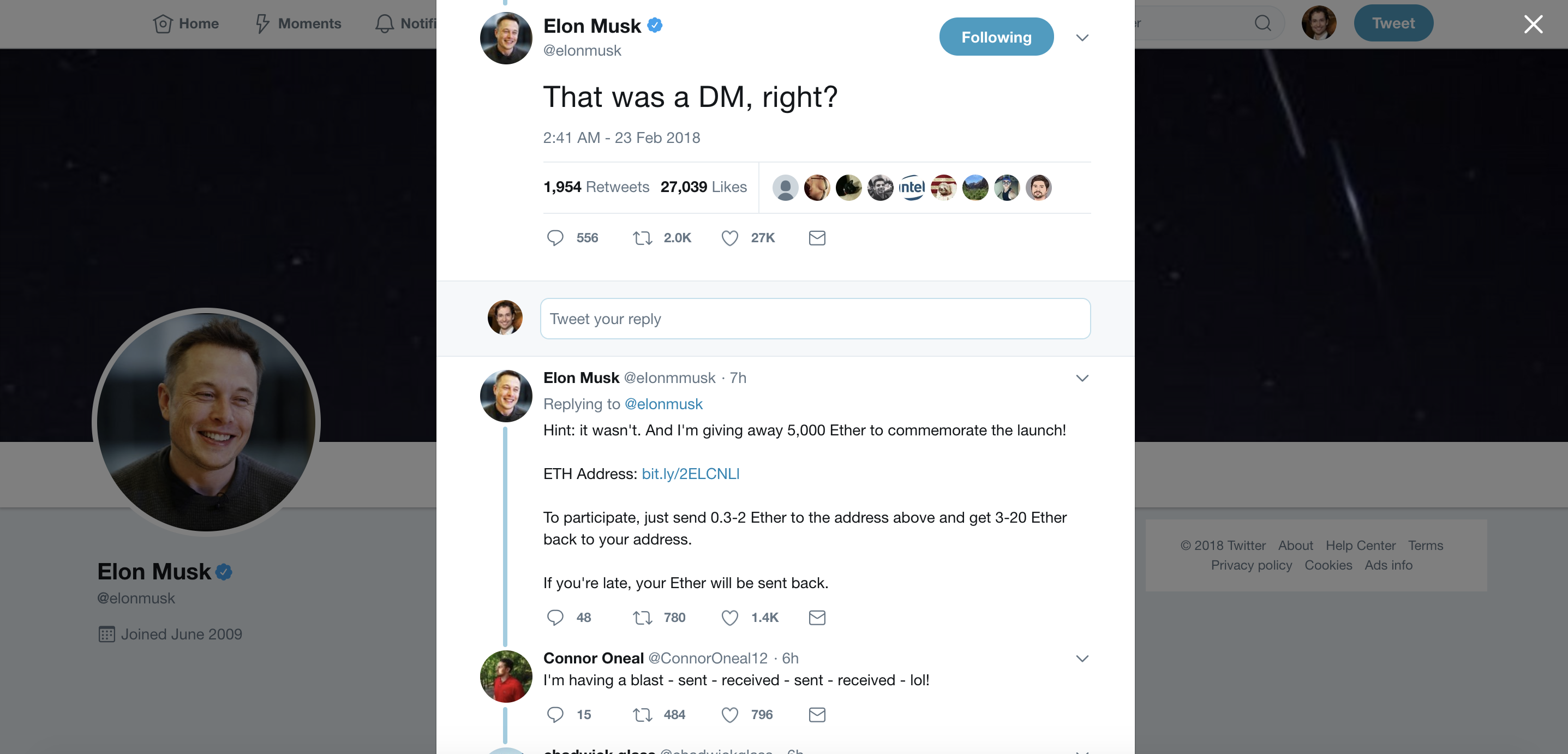The height and width of the screenshot is (754, 1568).
Task: Click the search magnifier icon
Action: [x=1262, y=23]
